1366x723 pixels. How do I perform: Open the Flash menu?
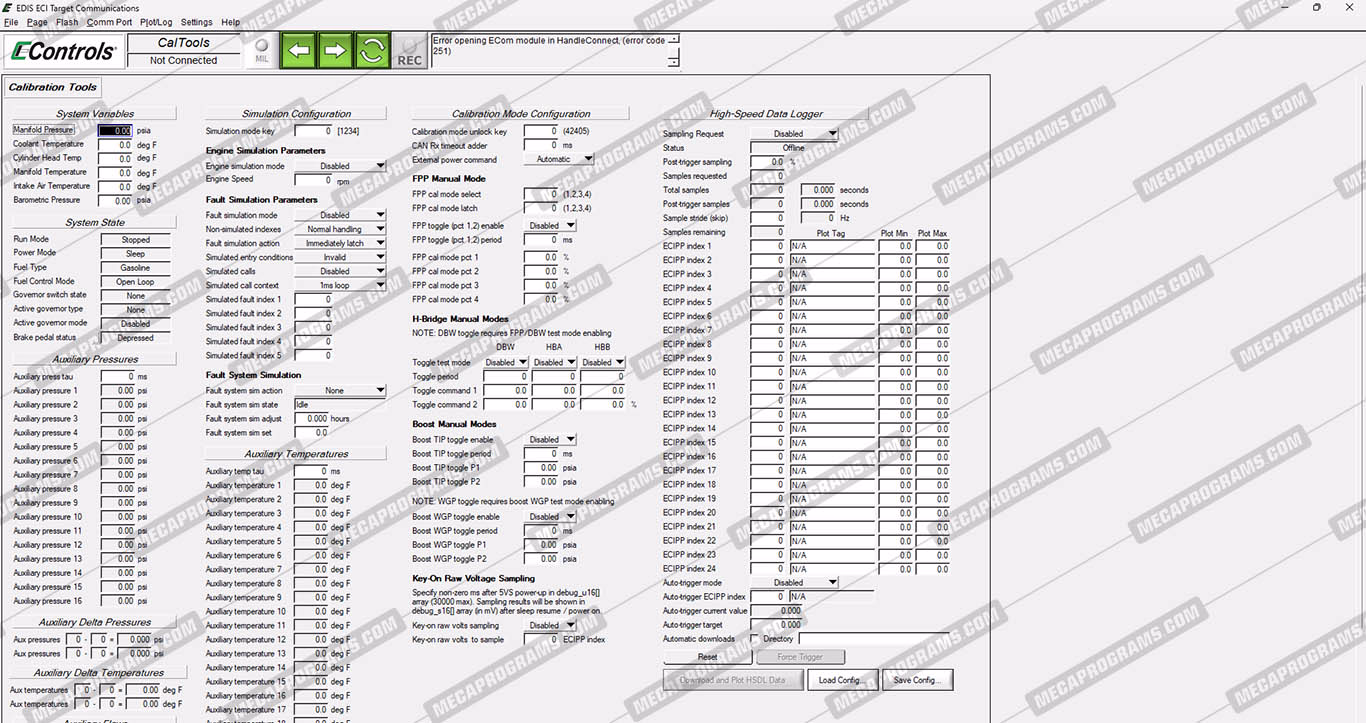67,22
